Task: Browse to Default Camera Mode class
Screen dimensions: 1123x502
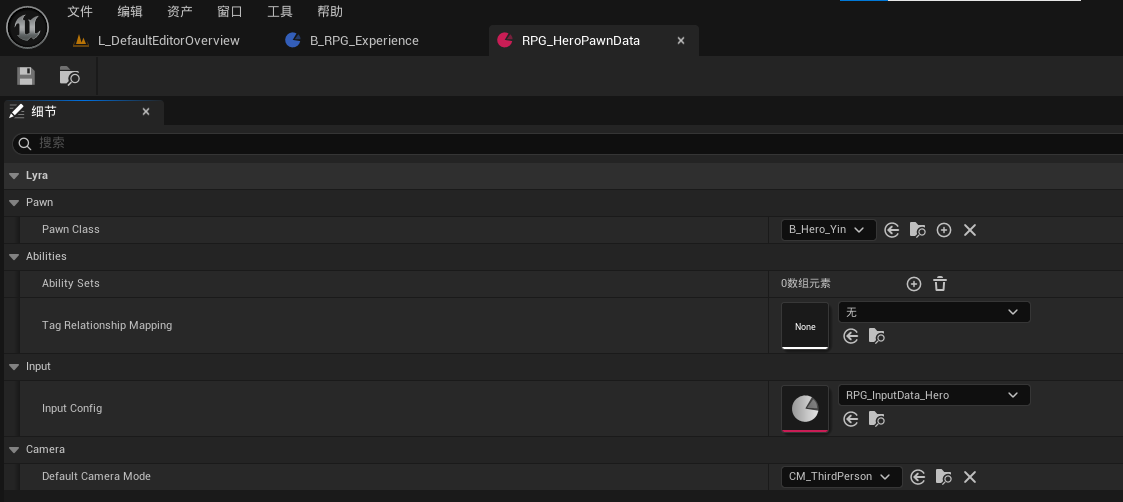Action: coord(944,477)
